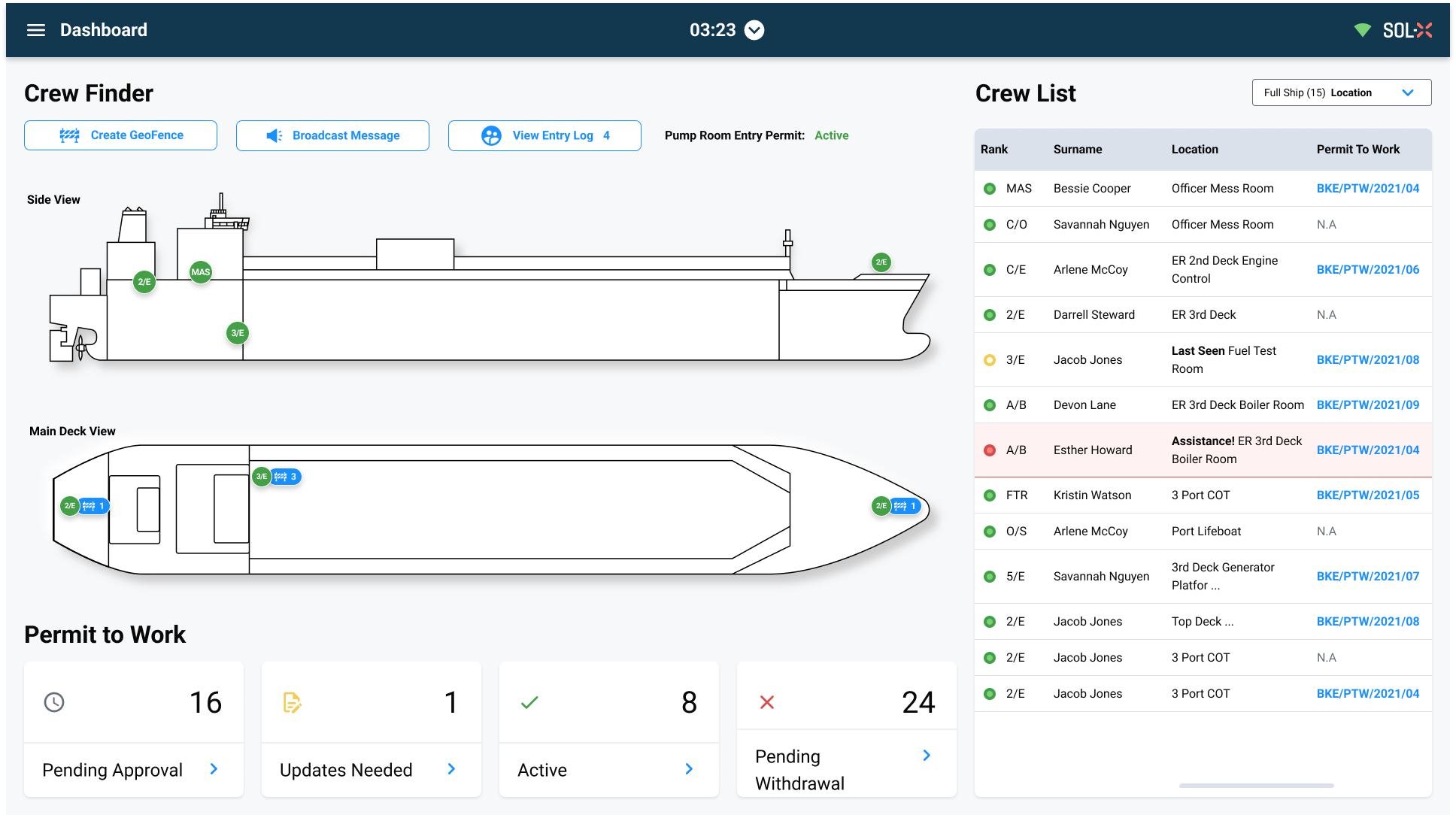1456x815 pixels.
Task: Expand the time dropdown next to 03:23
Action: [x=754, y=30]
